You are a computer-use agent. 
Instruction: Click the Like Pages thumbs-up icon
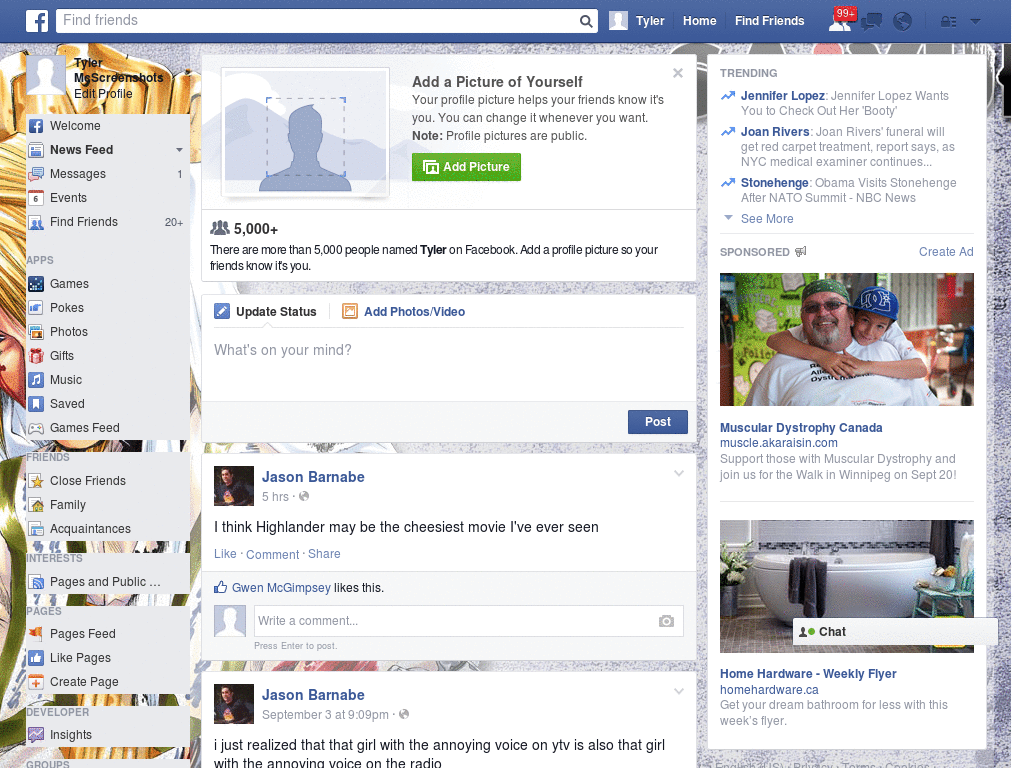[37, 658]
